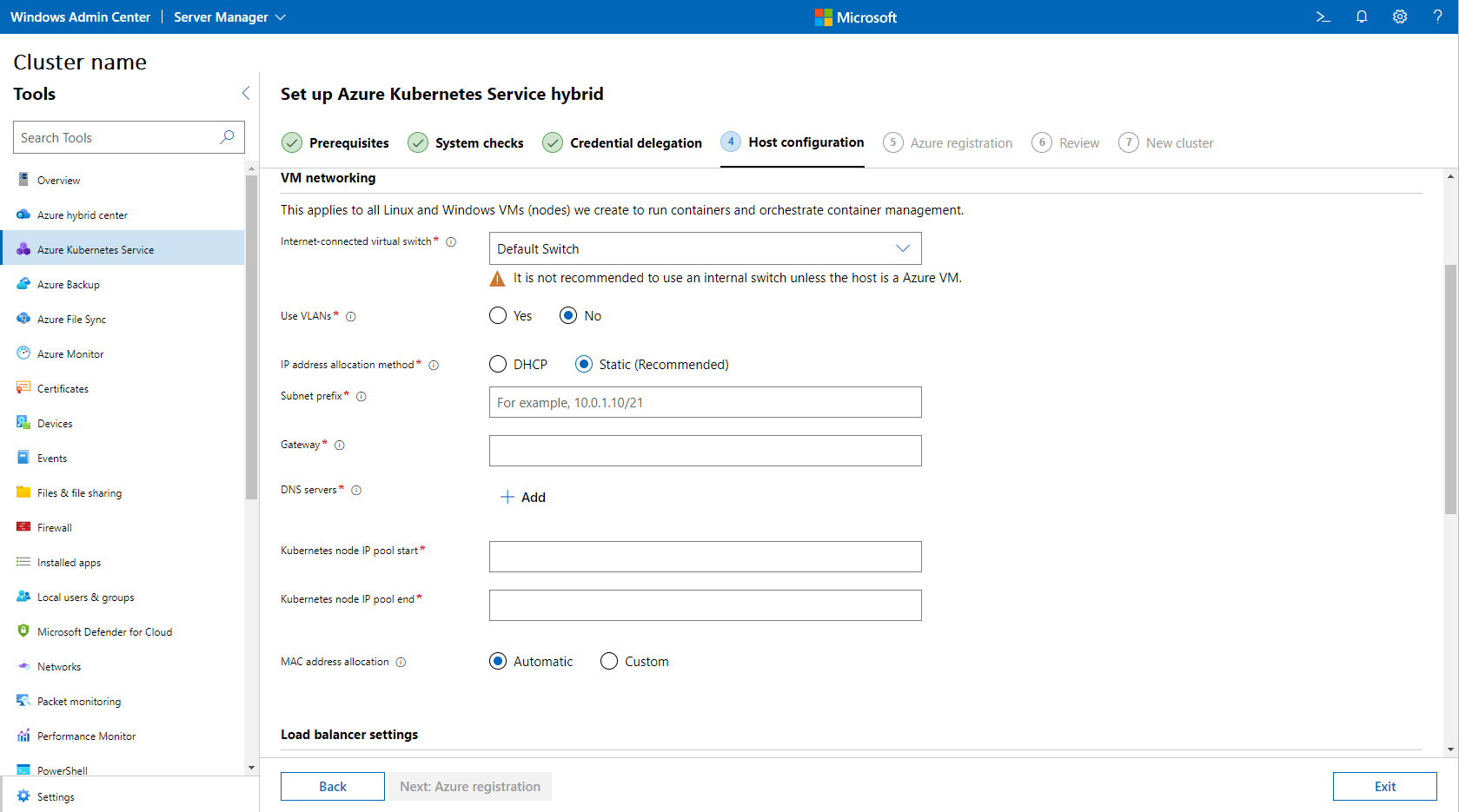The width and height of the screenshot is (1459, 812).
Task: Open Azure Backup tool in sidebar
Action: point(69,285)
